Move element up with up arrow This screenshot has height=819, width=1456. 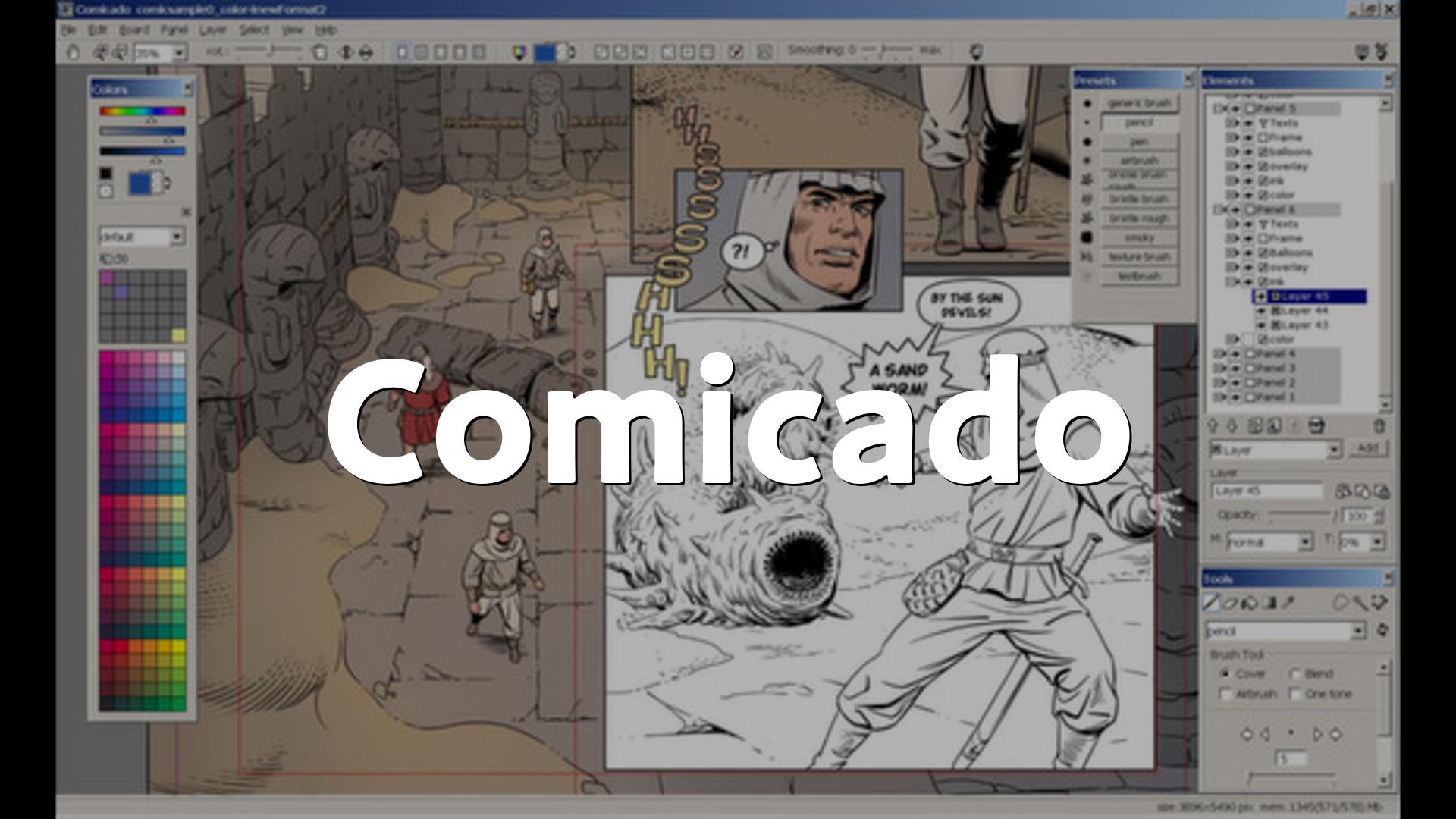(1212, 426)
